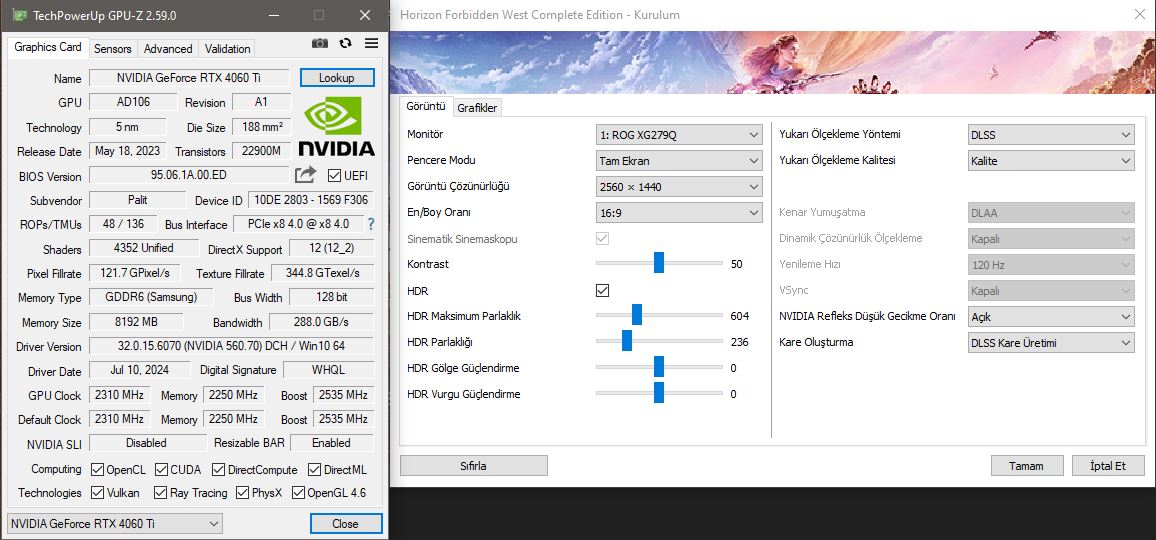This screenshot has height=540, width=1156.
Task: Adjust the HDR Parlaklığı slider
Action: pos(627,342)
